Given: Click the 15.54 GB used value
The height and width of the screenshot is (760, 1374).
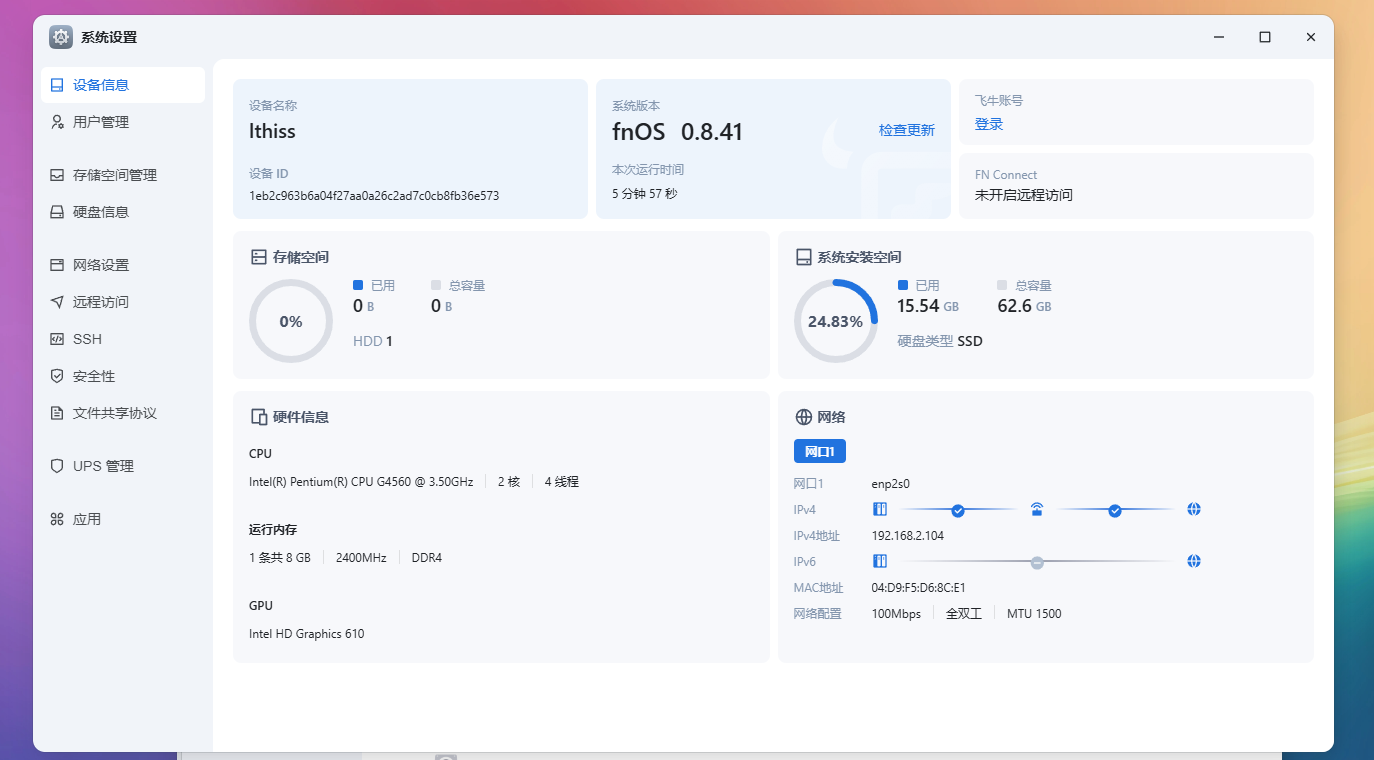Looking at the screenshot, I should click(x=928, y=306).
